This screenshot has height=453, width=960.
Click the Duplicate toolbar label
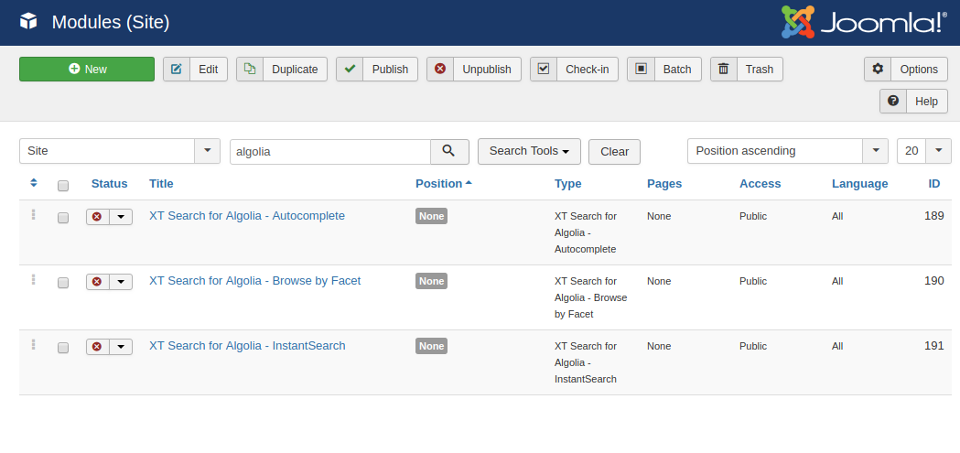click(295, 69)
